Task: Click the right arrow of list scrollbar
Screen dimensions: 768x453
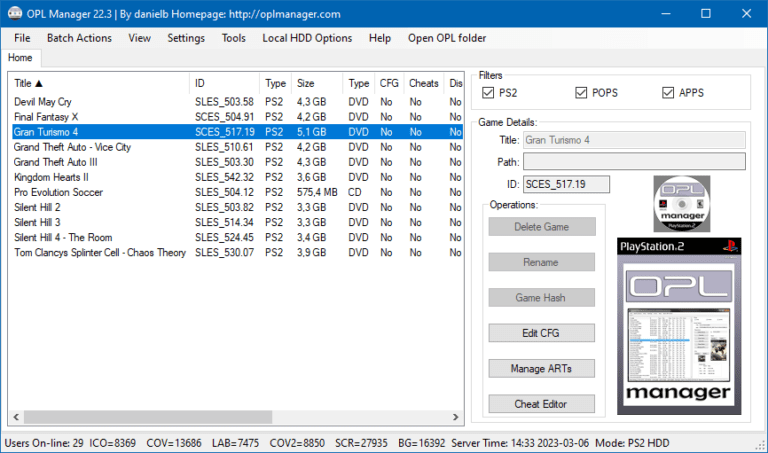Action: coord(455,417)
